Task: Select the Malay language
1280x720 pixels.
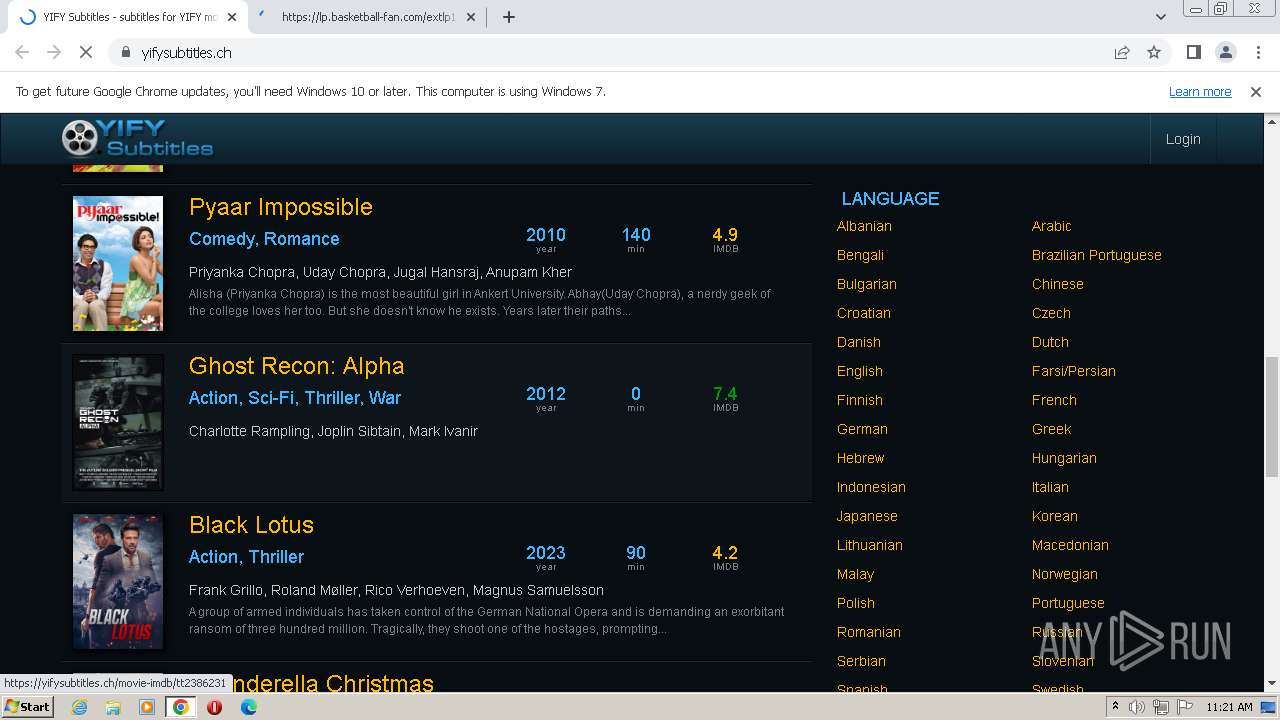Action: pyautogui.click(x=855, y=574)
